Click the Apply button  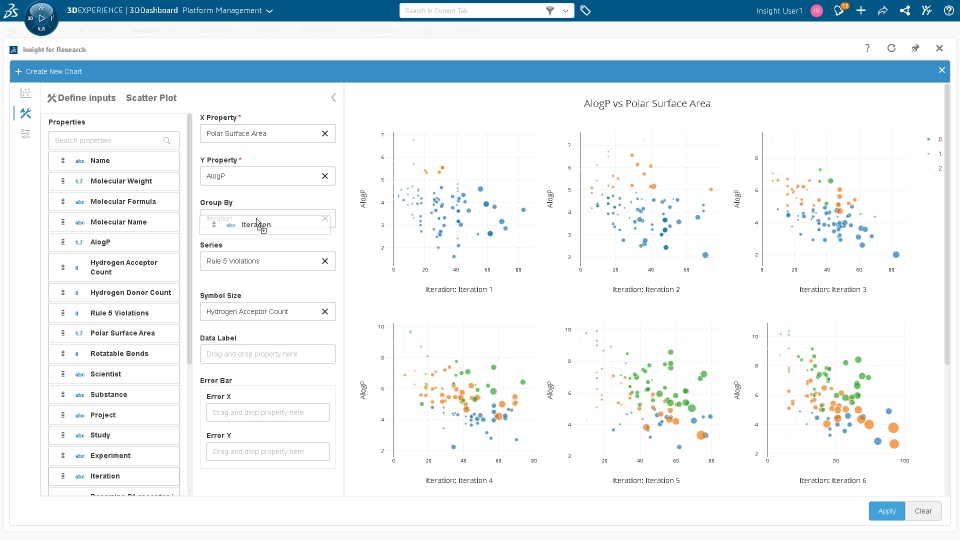(887, 511)
